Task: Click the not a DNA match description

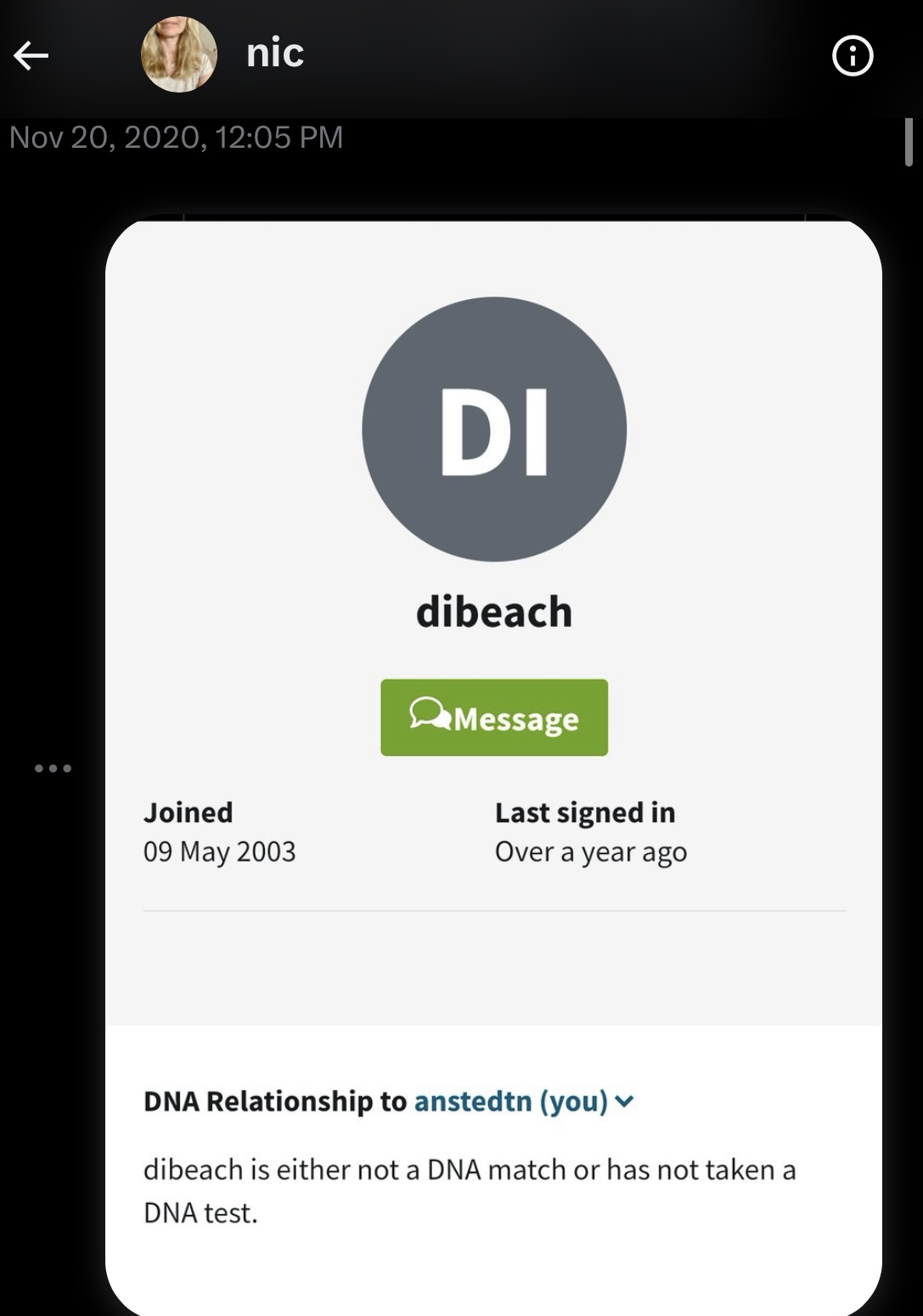Action: 470,1190
